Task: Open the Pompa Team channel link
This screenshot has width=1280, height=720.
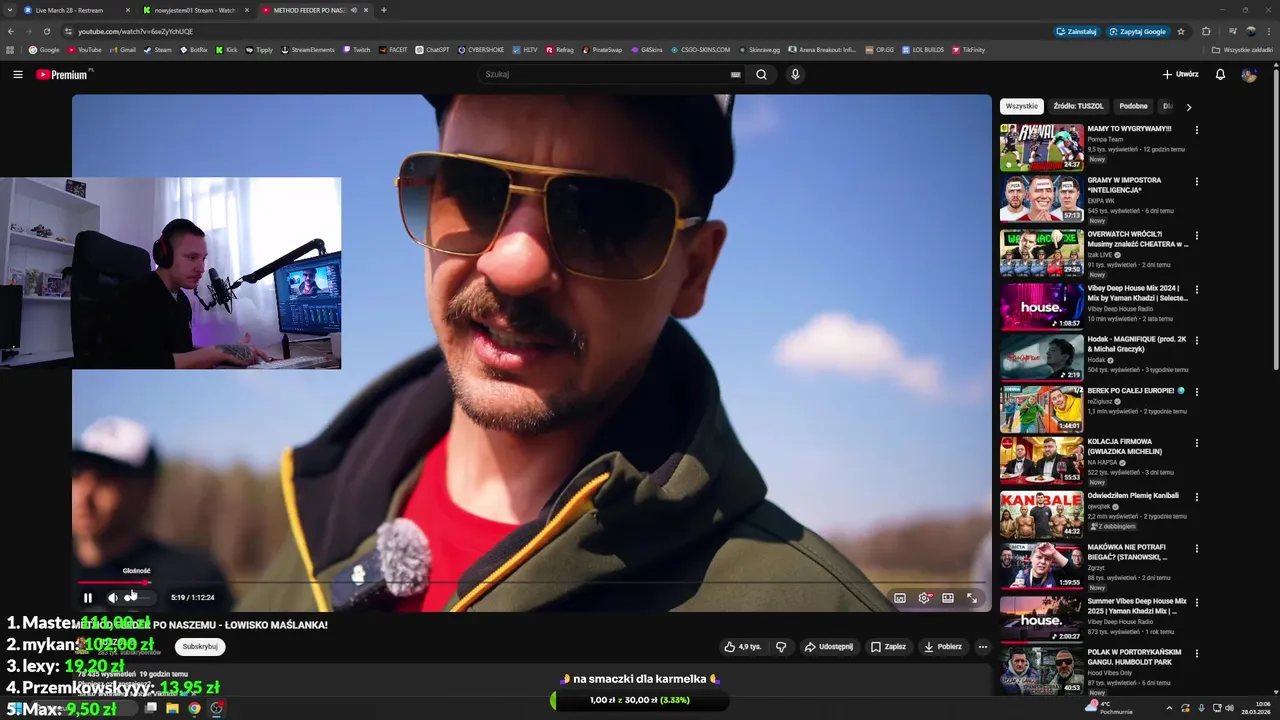Action: tap(1106, 140)
